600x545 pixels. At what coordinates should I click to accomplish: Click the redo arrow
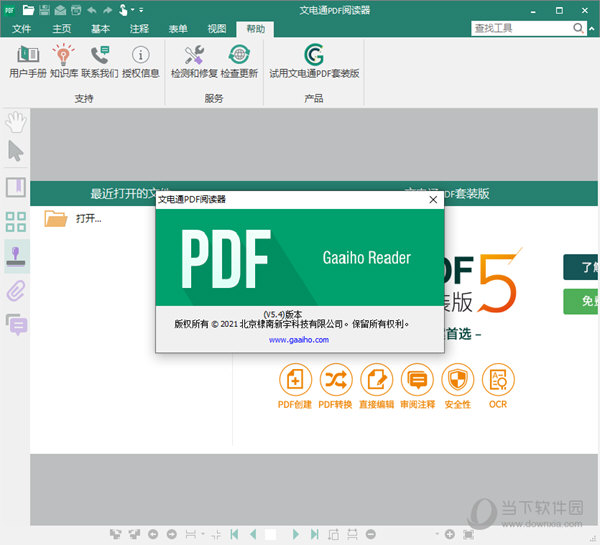108,10
